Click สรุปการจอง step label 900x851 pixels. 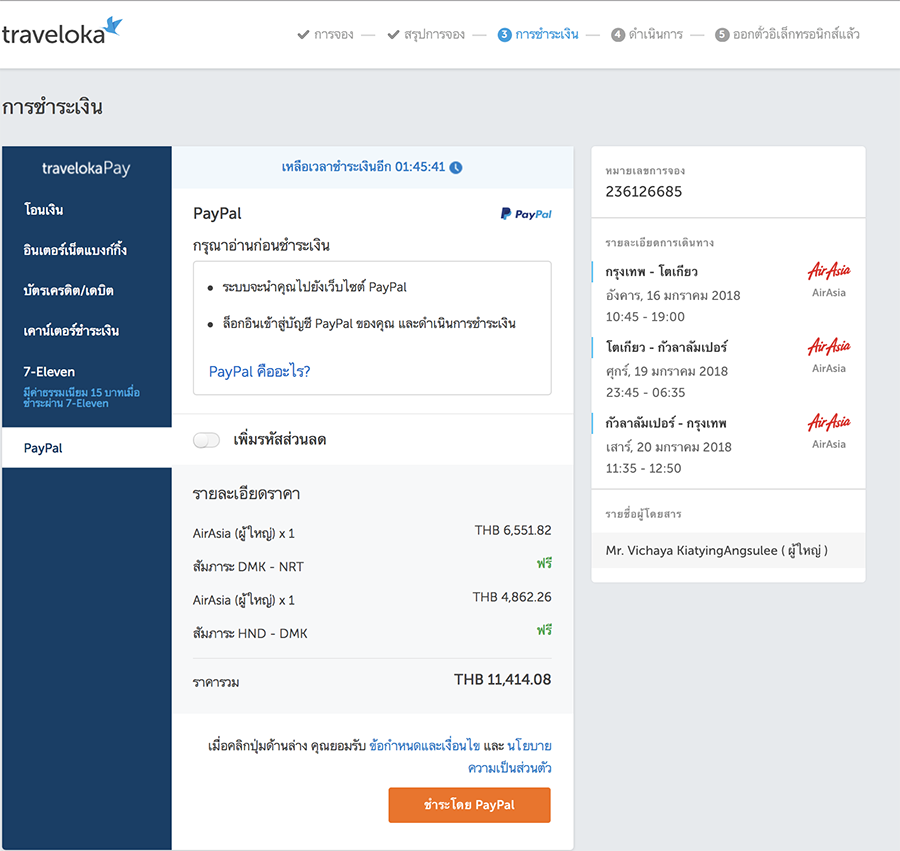tap(435, 34)
